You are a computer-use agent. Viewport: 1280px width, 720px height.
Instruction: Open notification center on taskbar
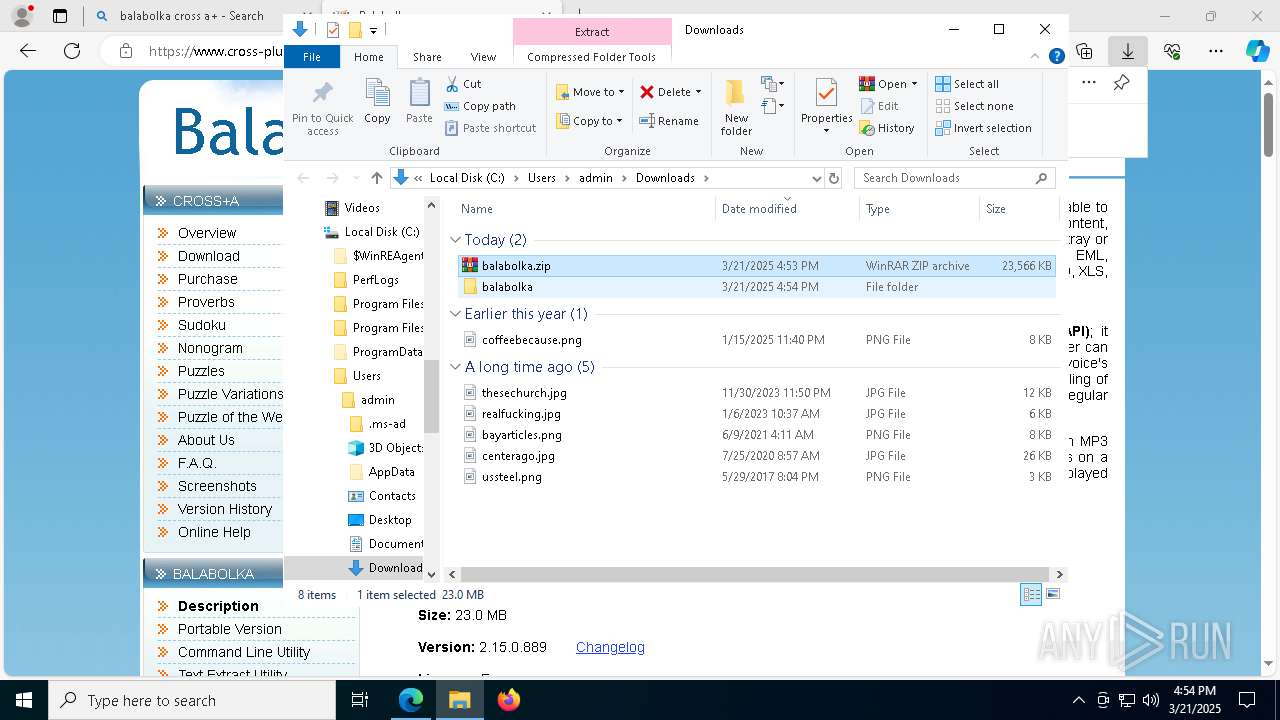coord(1247,700)
